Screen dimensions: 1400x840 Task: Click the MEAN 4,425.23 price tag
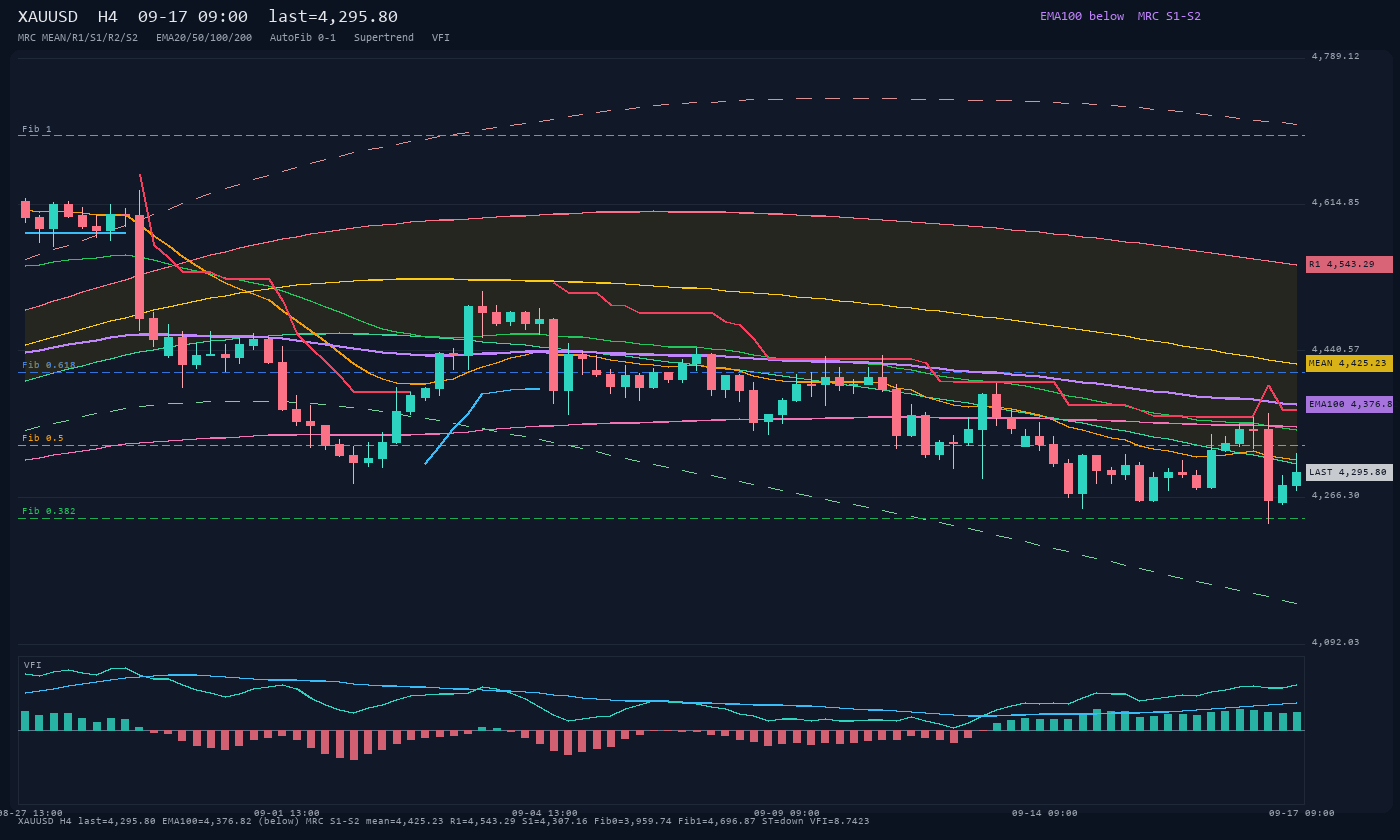point(1349,363)
